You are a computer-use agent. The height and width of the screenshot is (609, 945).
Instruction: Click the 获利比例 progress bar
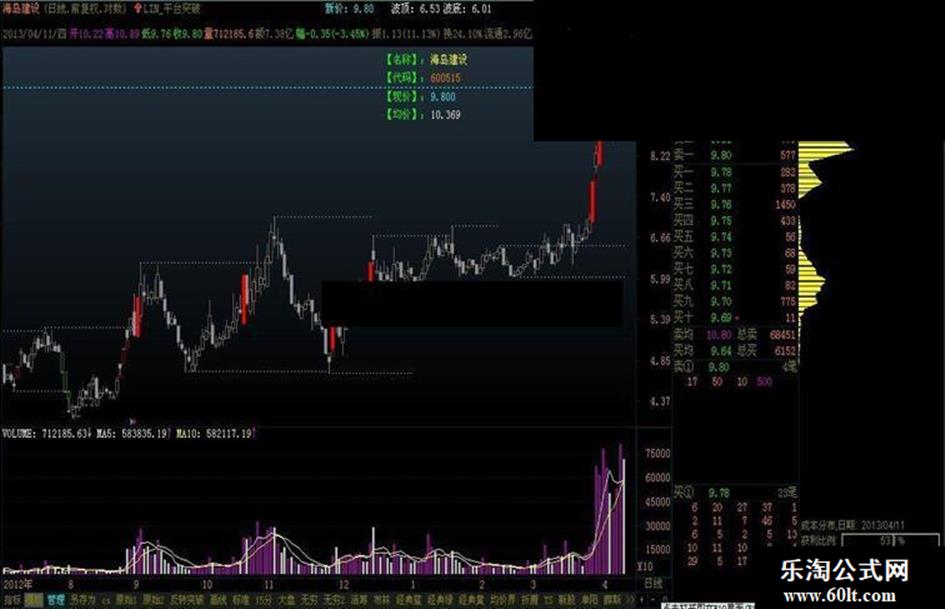890,541
